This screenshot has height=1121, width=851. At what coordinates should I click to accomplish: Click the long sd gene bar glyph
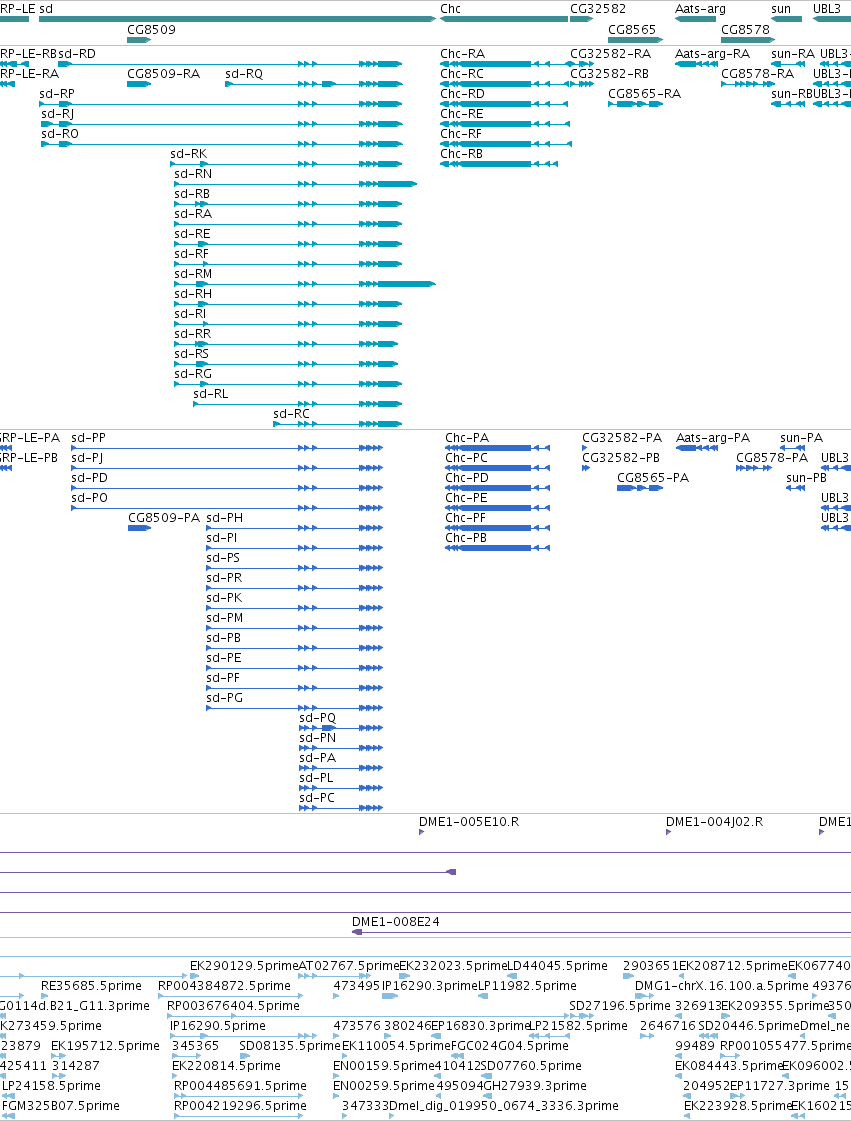237,19
